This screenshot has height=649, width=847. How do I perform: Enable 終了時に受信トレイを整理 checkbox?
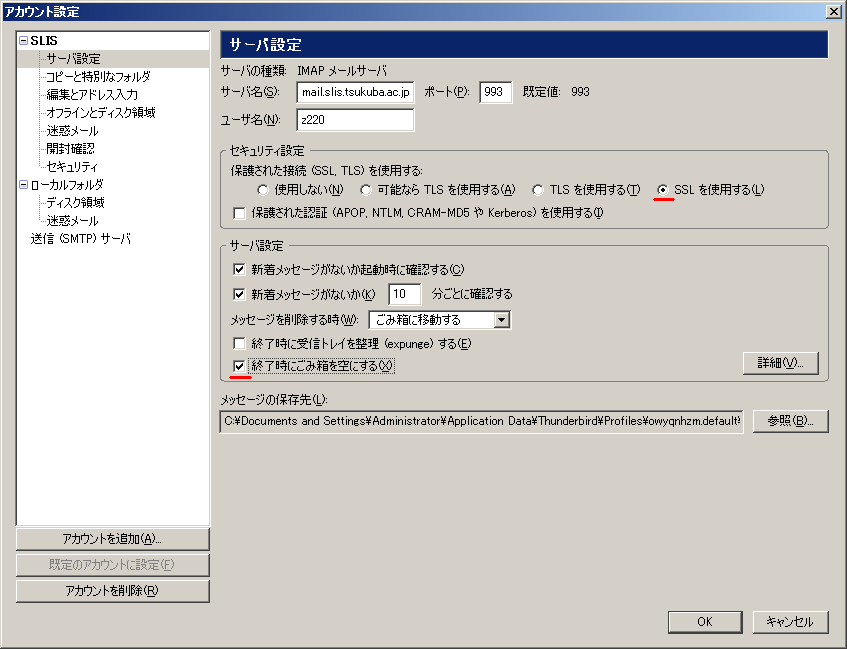(239, 344)
